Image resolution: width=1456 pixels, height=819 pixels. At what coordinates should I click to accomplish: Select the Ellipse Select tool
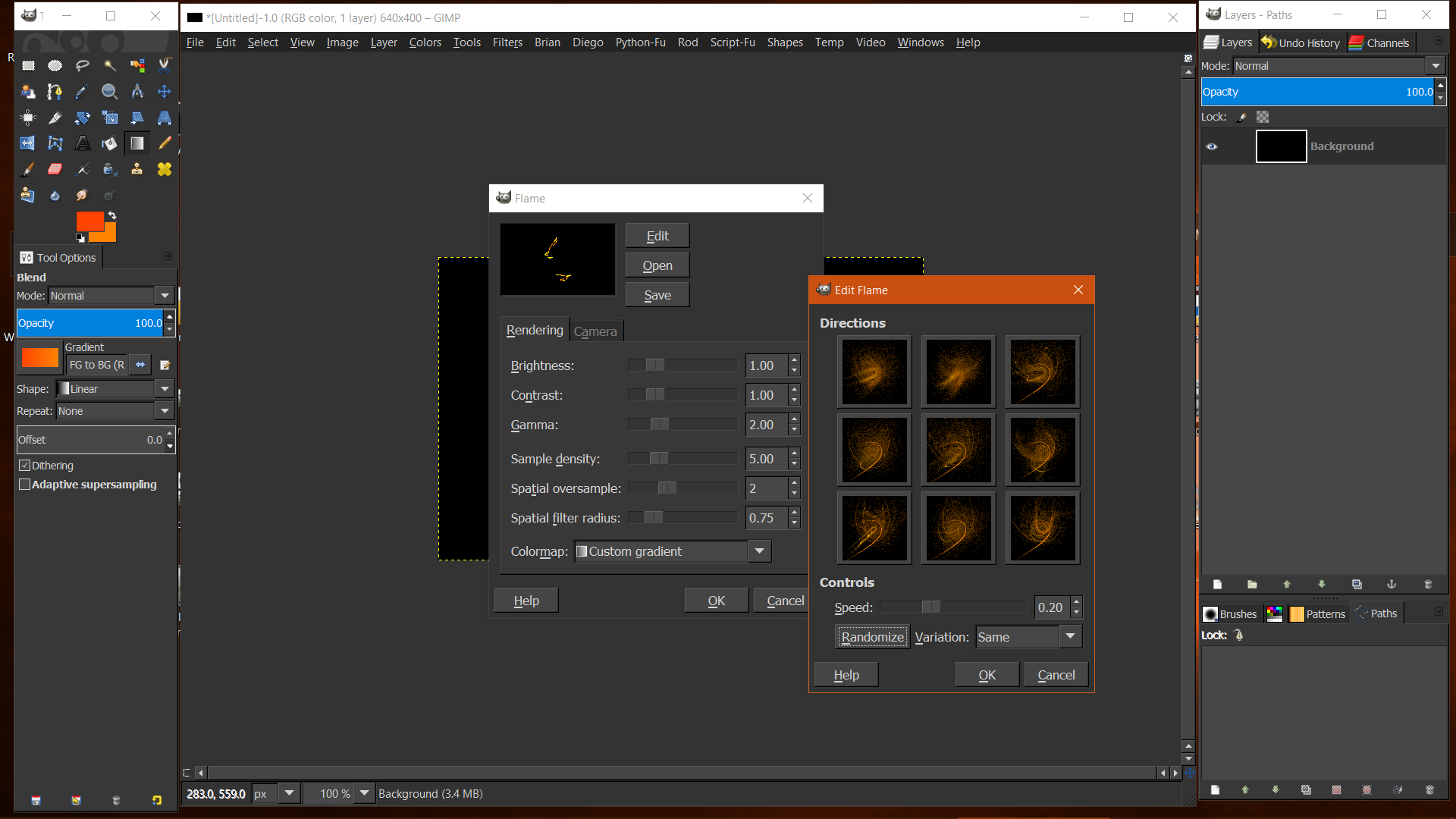coord(55,66)
